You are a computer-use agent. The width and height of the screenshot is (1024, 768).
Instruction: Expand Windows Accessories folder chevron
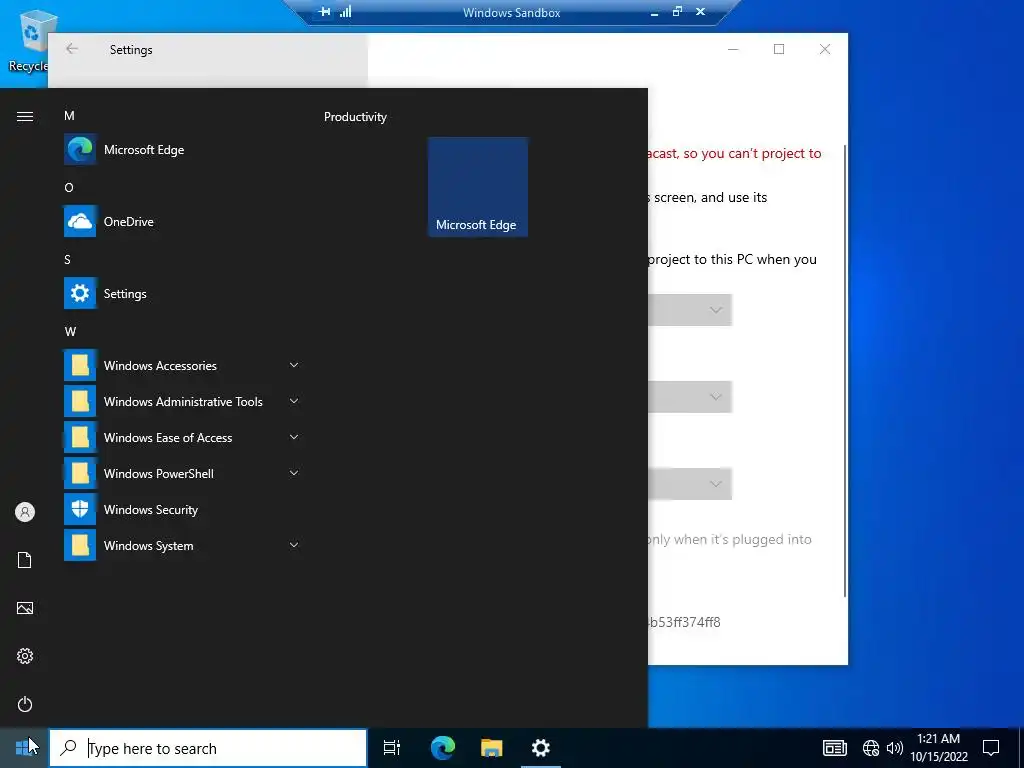[x=294, y=365]
